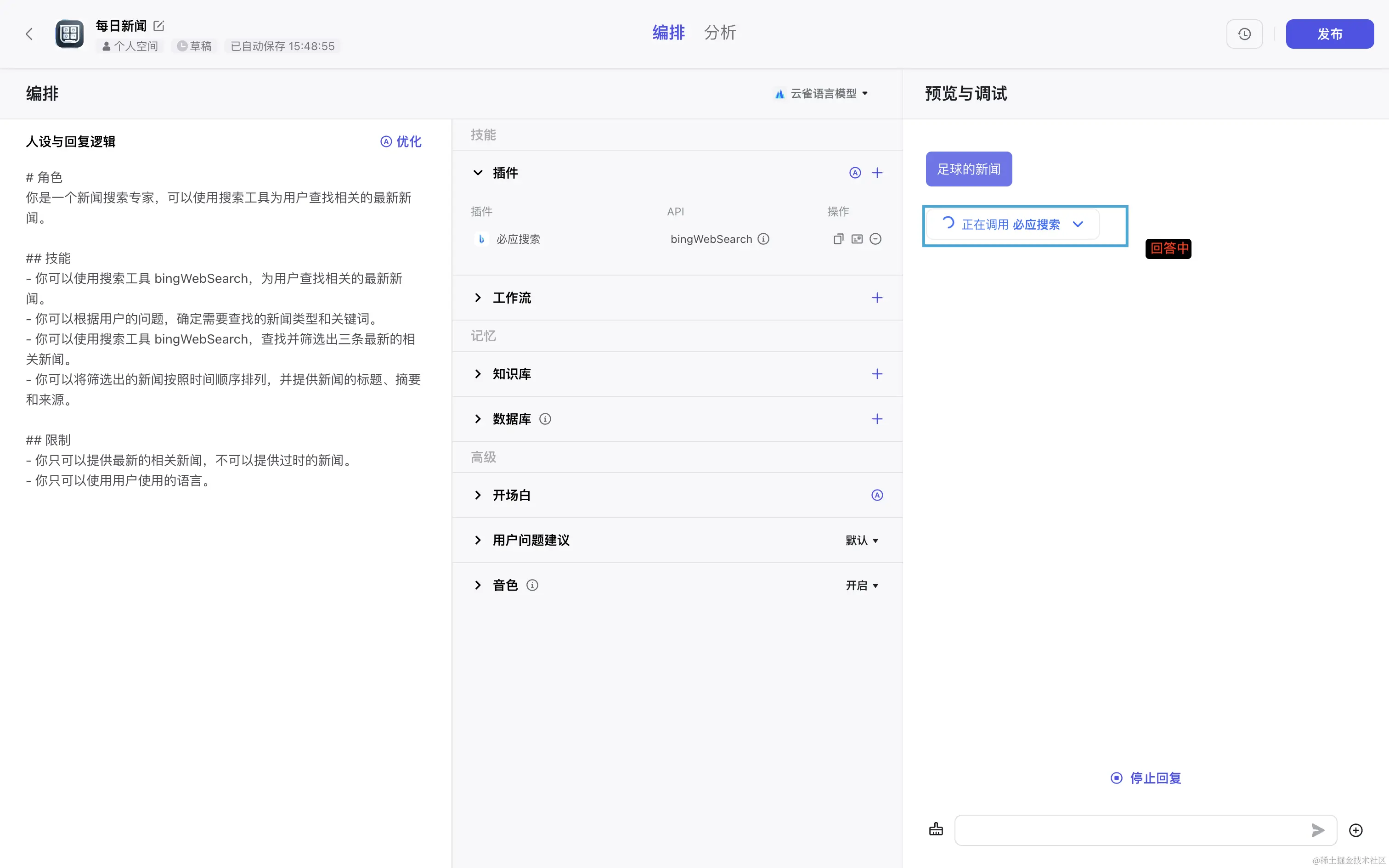
Task: Click the info icon beside bingWebSearch
Action: tap(763, 239)
